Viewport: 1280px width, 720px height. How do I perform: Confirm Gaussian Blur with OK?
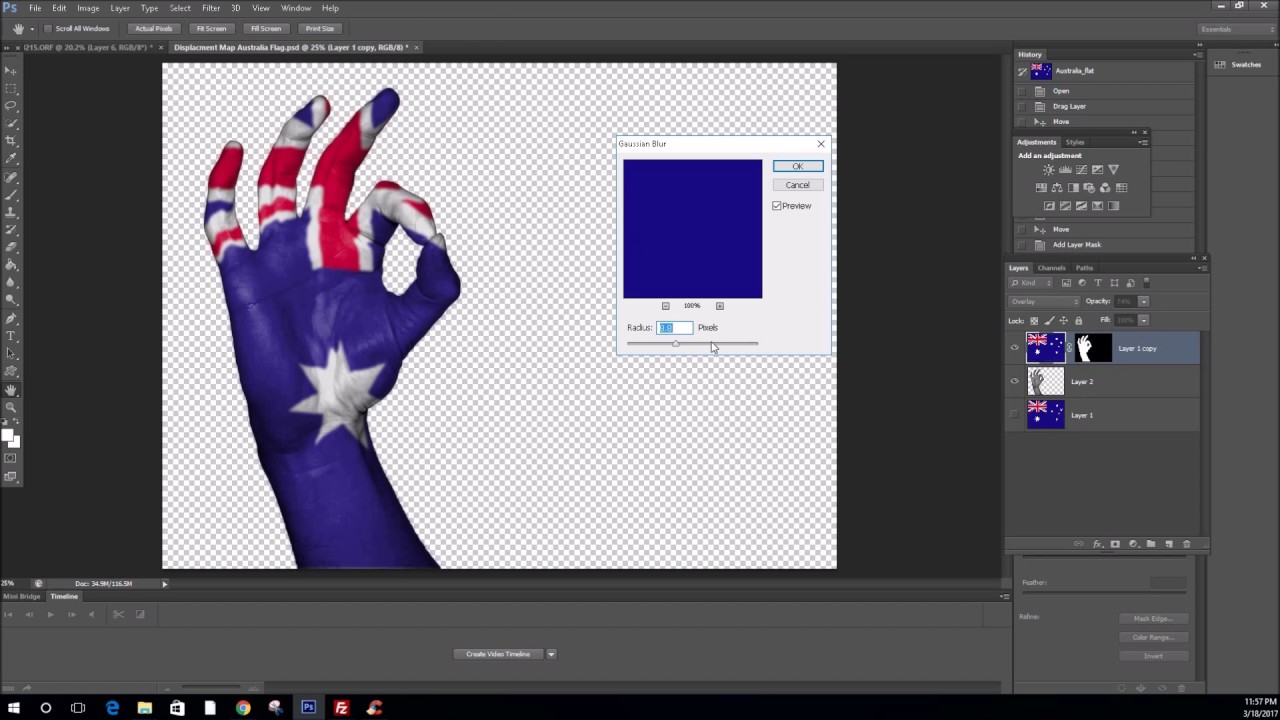(x=798, y=166)
